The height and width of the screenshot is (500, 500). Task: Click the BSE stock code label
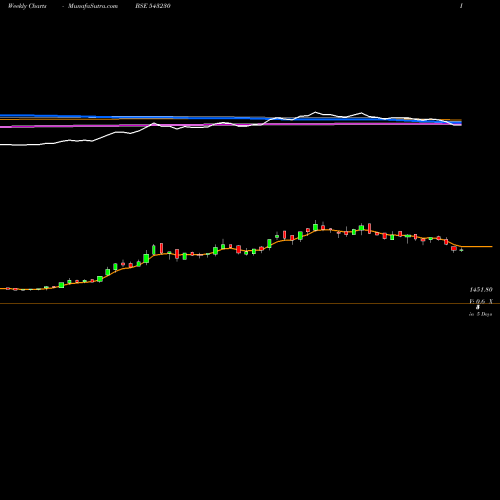pyautogui.click(x=153, y=6)
